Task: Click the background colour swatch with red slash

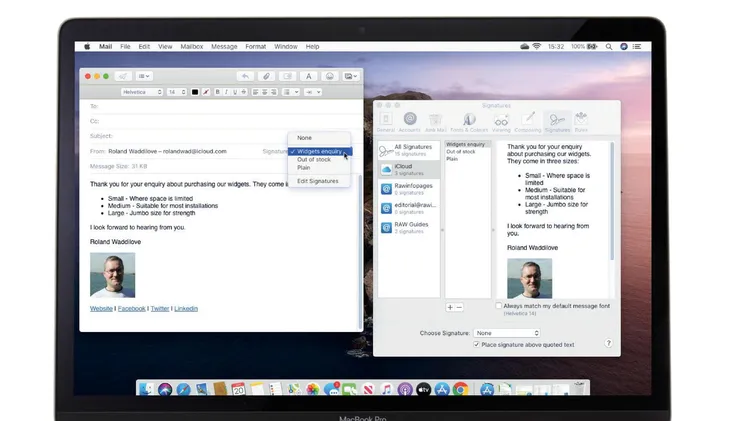Action: [x=206, y=92]
